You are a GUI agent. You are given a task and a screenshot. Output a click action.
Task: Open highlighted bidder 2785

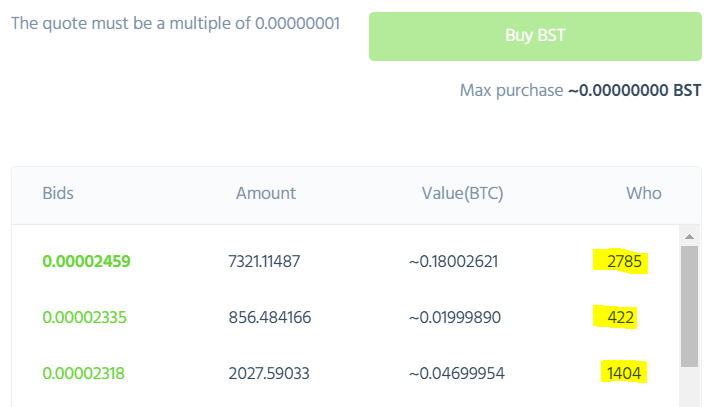tap(624, 262)
